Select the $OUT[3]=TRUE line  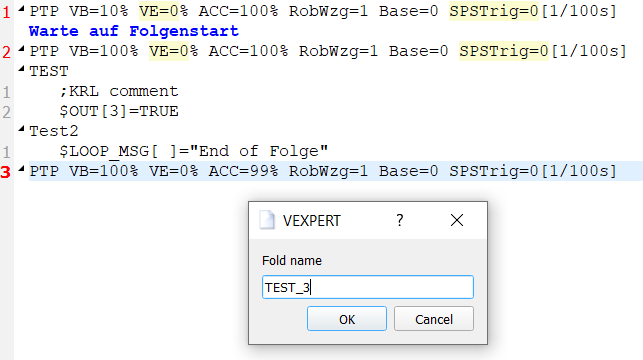[x=119, y=111]
